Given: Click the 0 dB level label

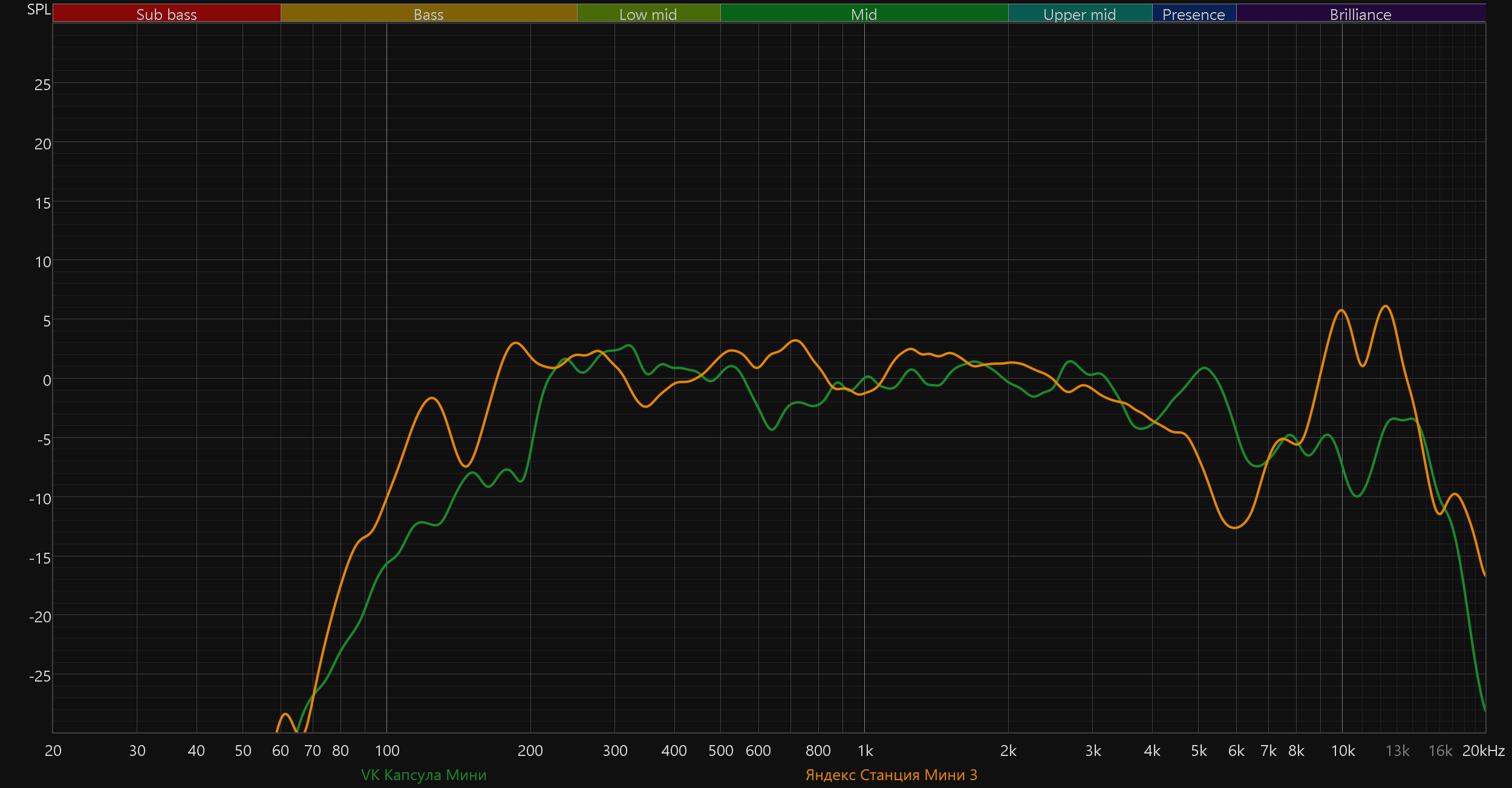Looking at the screenshot, I should (47, 380).
